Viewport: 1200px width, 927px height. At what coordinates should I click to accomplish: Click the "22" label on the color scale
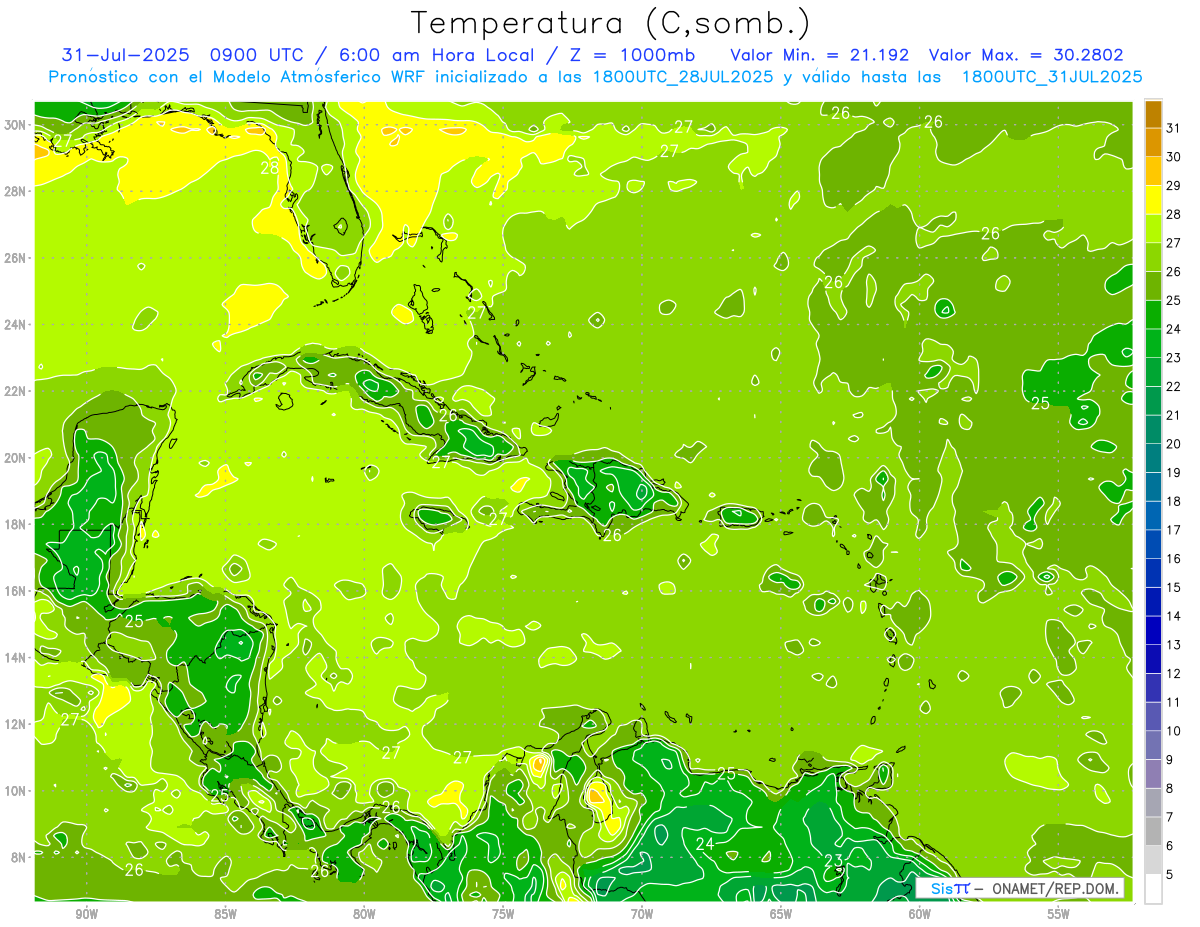tap(1174, 386)
